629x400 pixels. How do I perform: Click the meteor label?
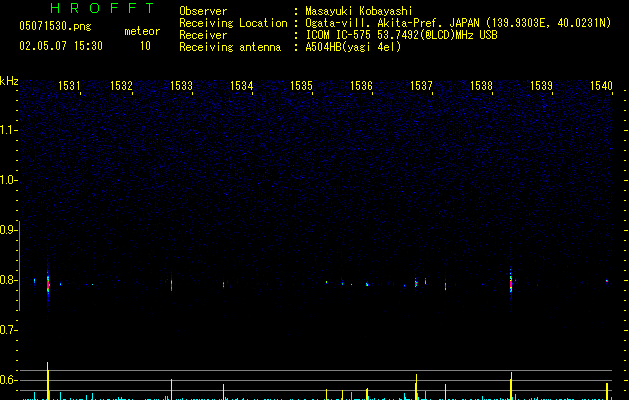coord(142,31)
